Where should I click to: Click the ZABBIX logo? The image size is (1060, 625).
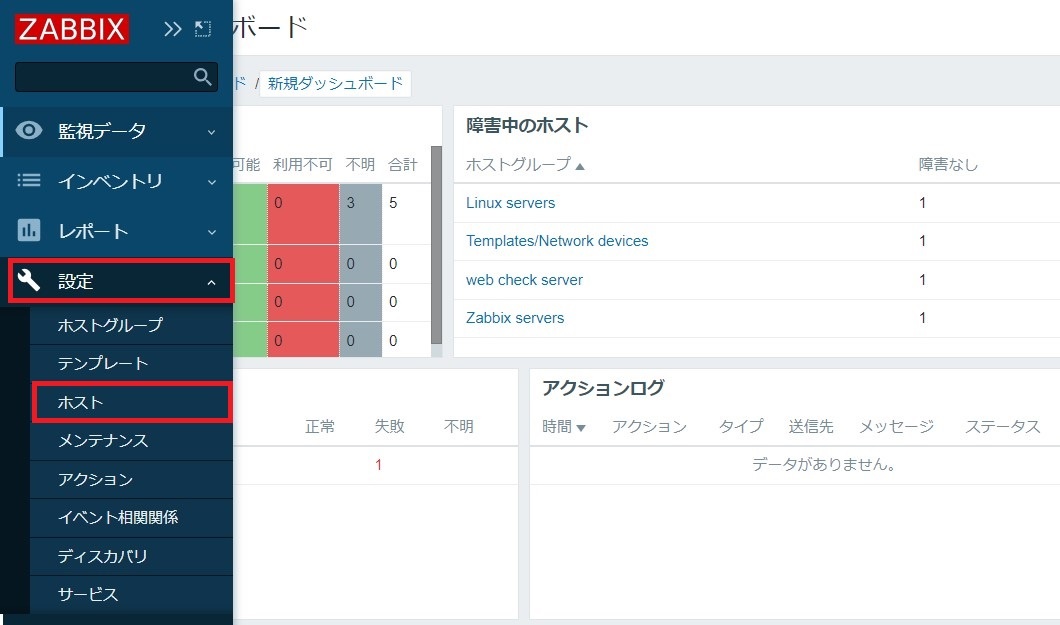click(x=70, y=29)
